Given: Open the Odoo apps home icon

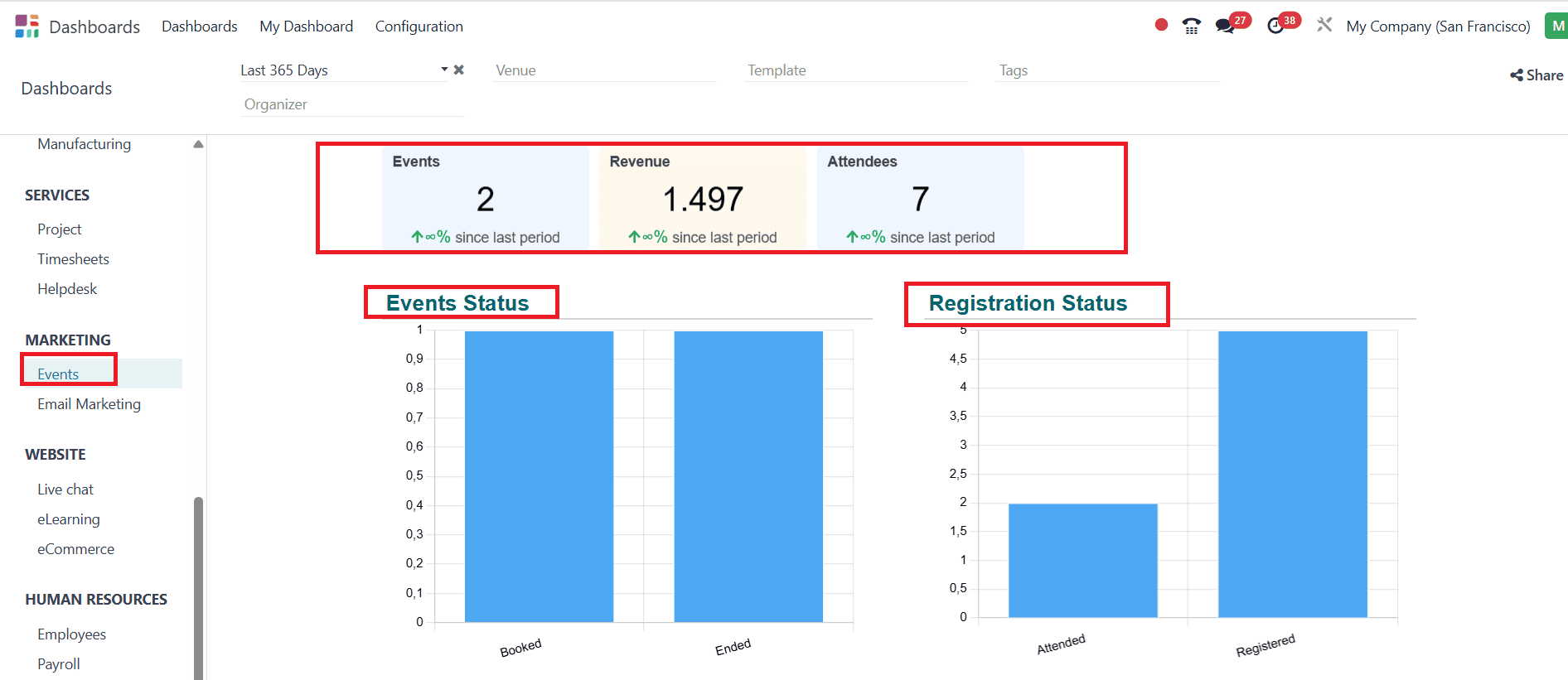Looking at the screenshot, I should 27,26.
